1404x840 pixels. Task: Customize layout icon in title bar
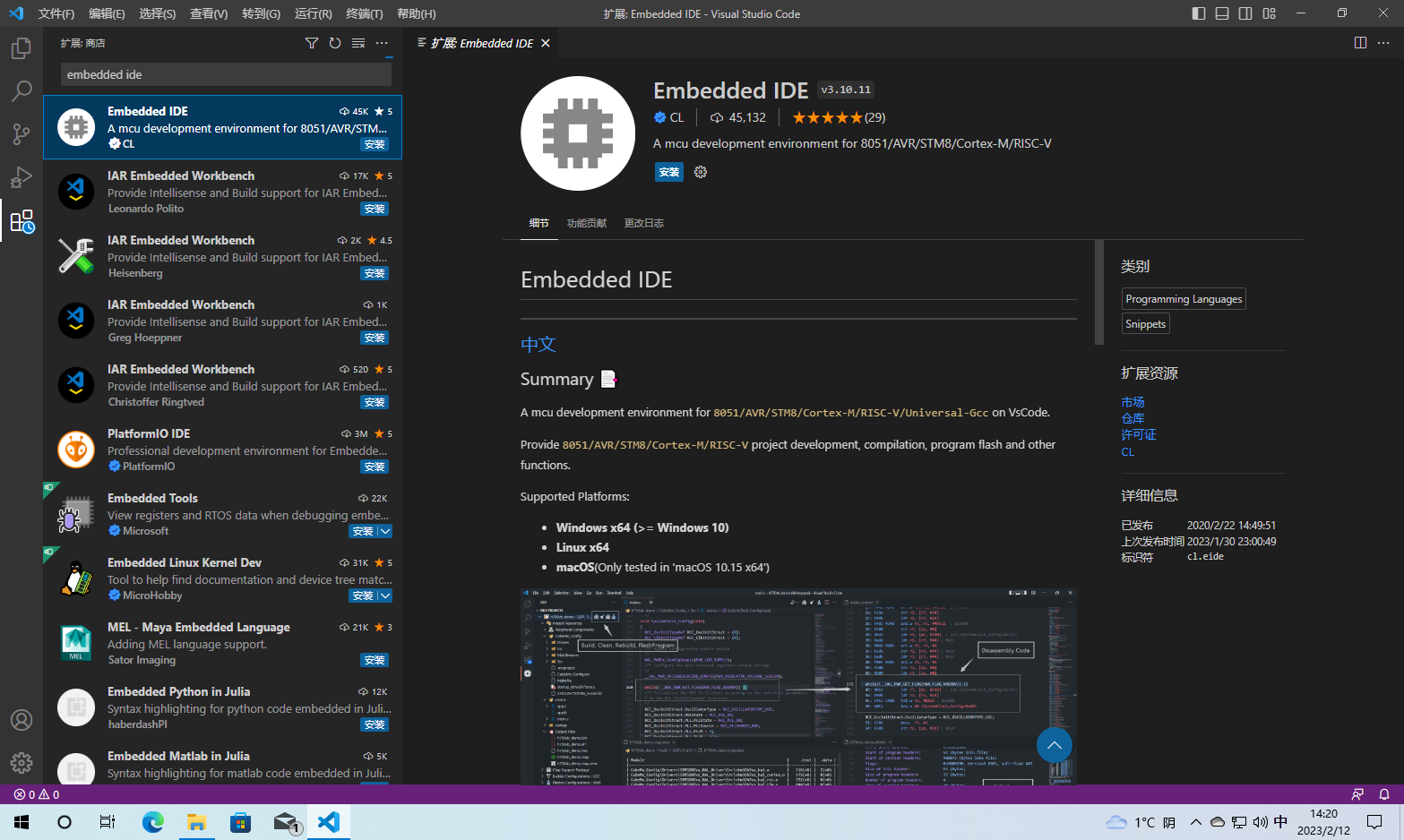(x=1269, y=13)
